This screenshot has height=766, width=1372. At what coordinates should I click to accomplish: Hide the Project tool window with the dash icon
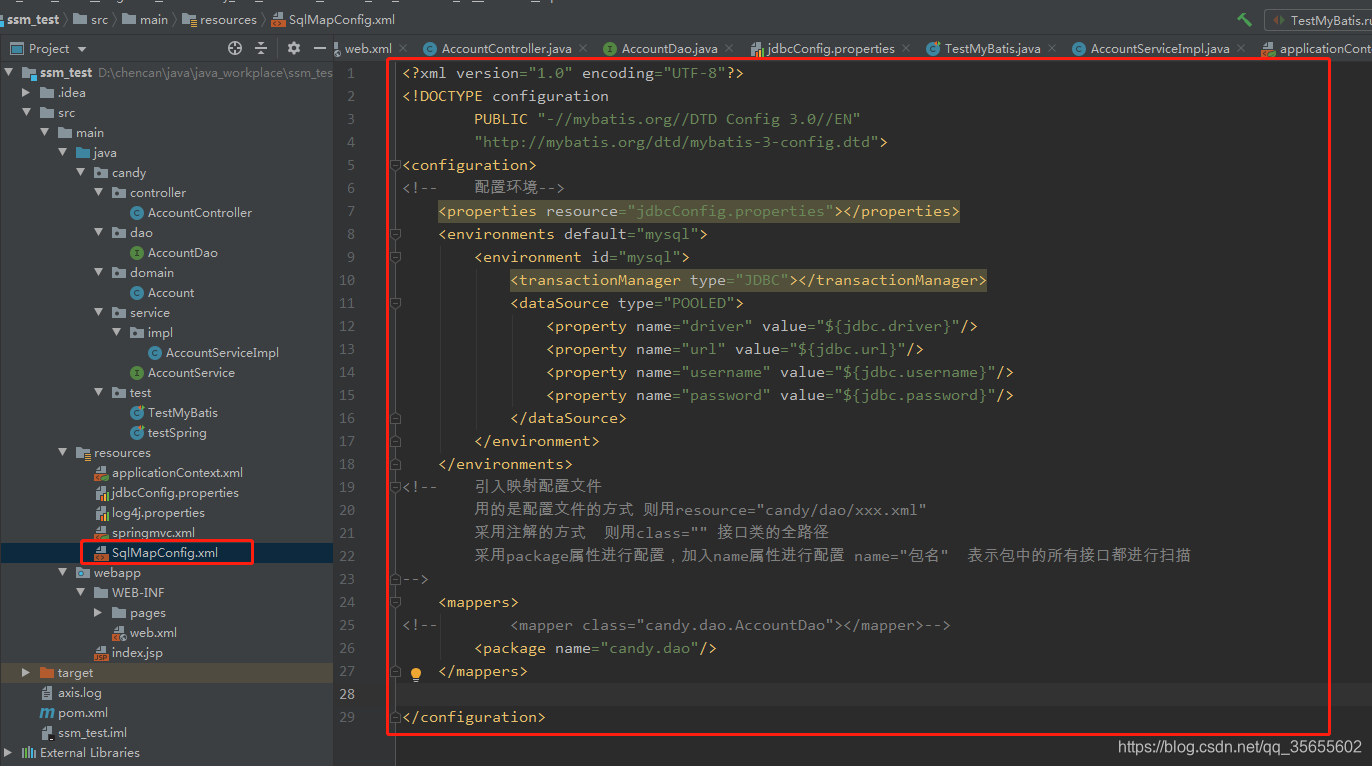(x=320, y=48)
